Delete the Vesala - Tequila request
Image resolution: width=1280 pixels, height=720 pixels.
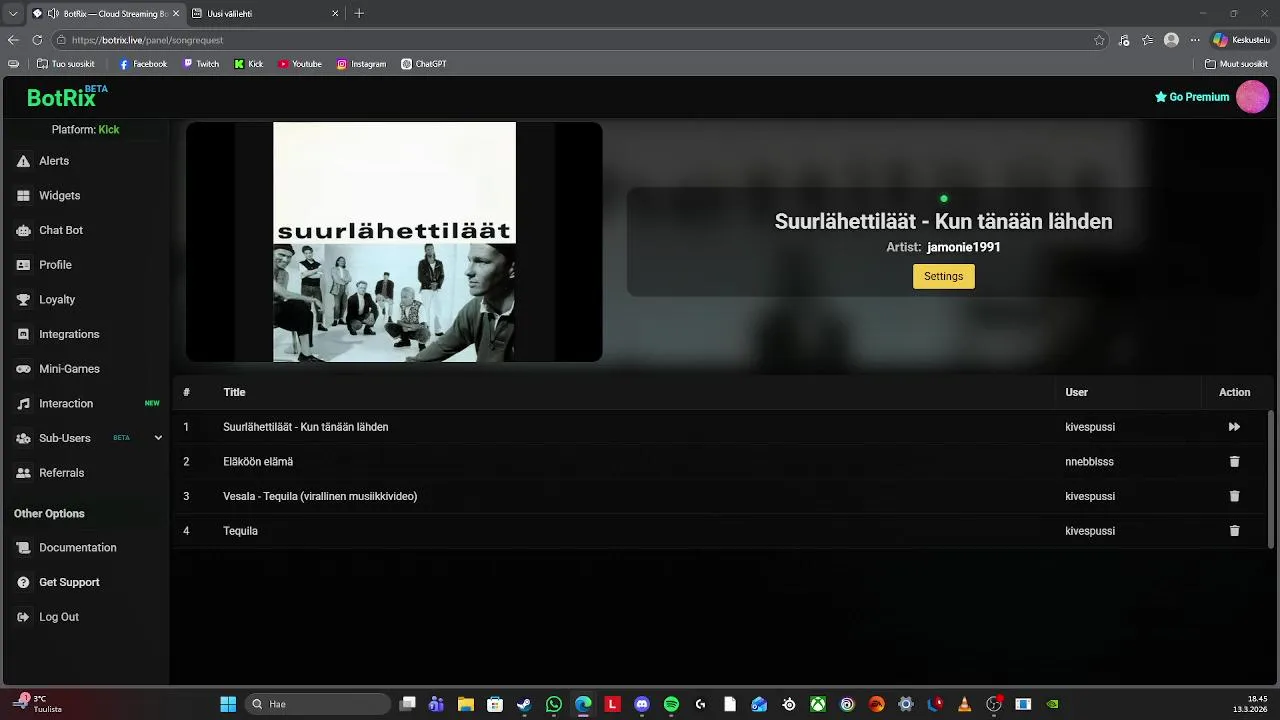pos(1234,496)
